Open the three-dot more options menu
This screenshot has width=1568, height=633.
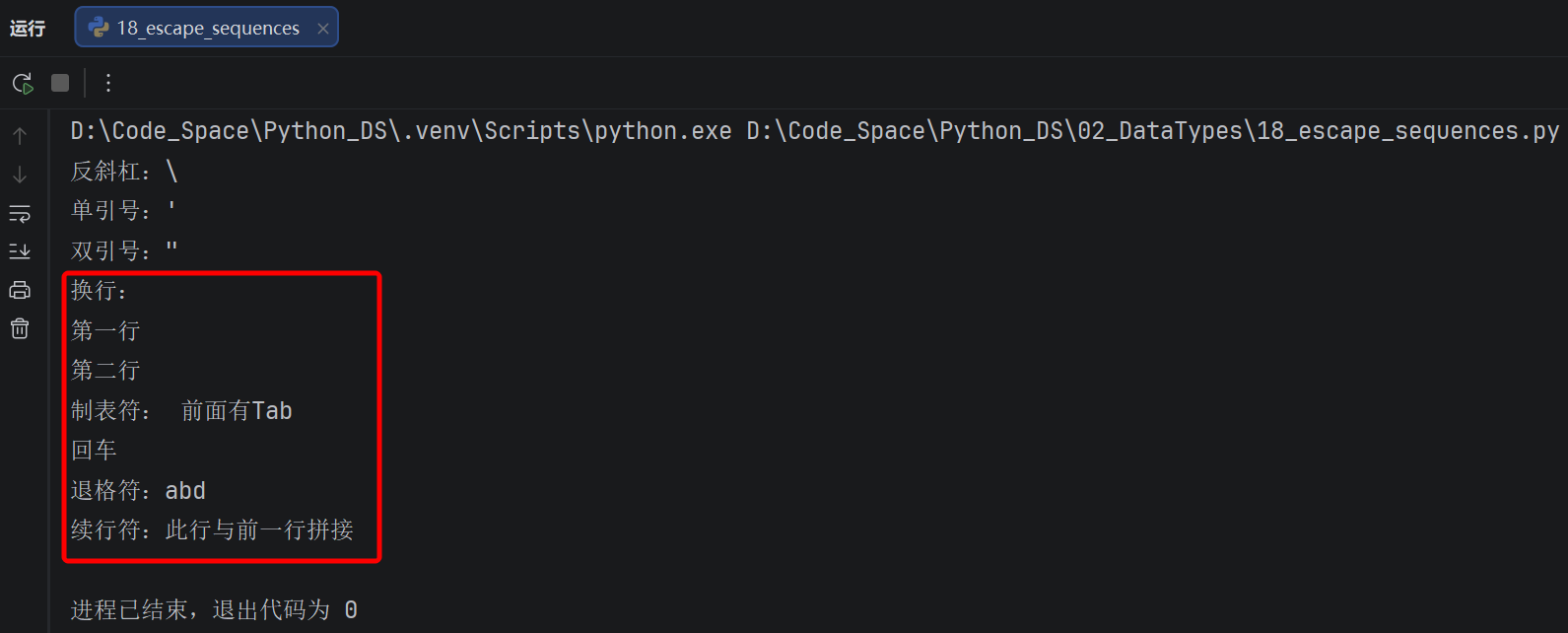108,83
